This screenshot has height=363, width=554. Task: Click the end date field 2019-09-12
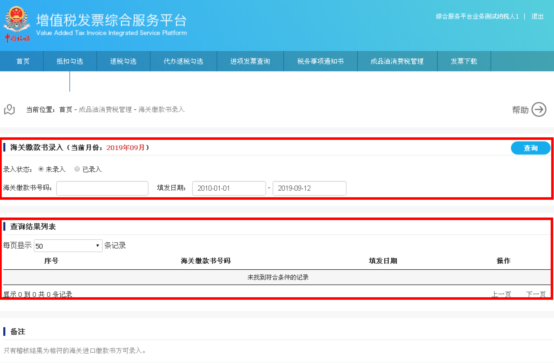[x=310, y=188]
